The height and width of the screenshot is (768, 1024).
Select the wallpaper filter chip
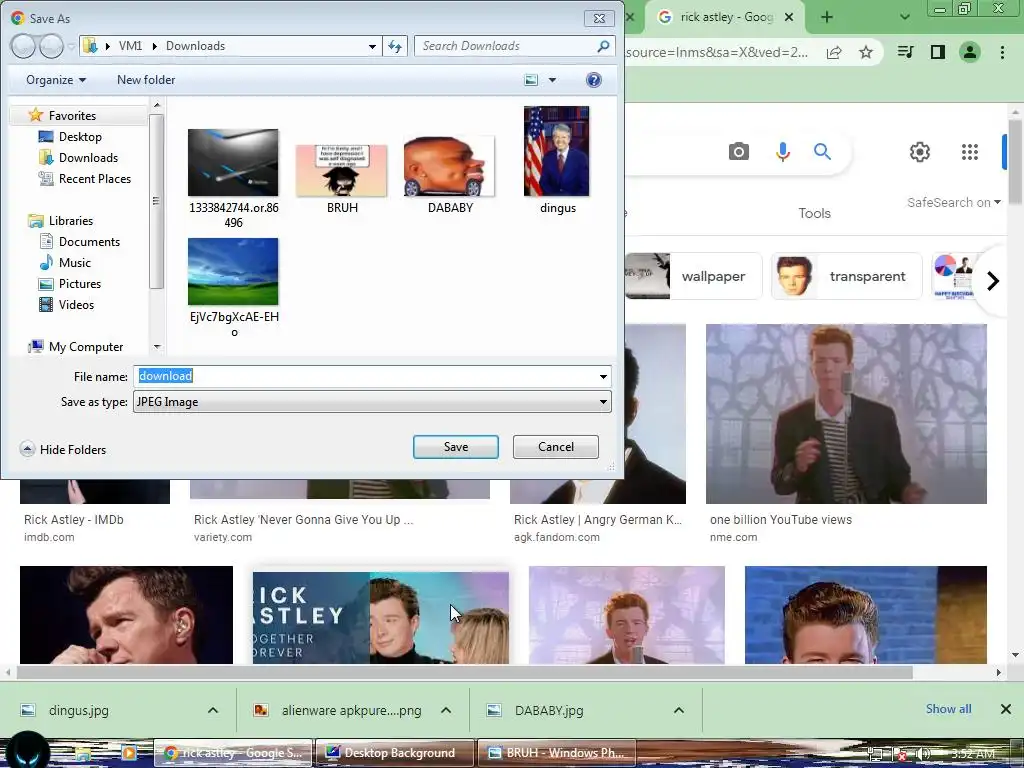click(x=694, y=276)
